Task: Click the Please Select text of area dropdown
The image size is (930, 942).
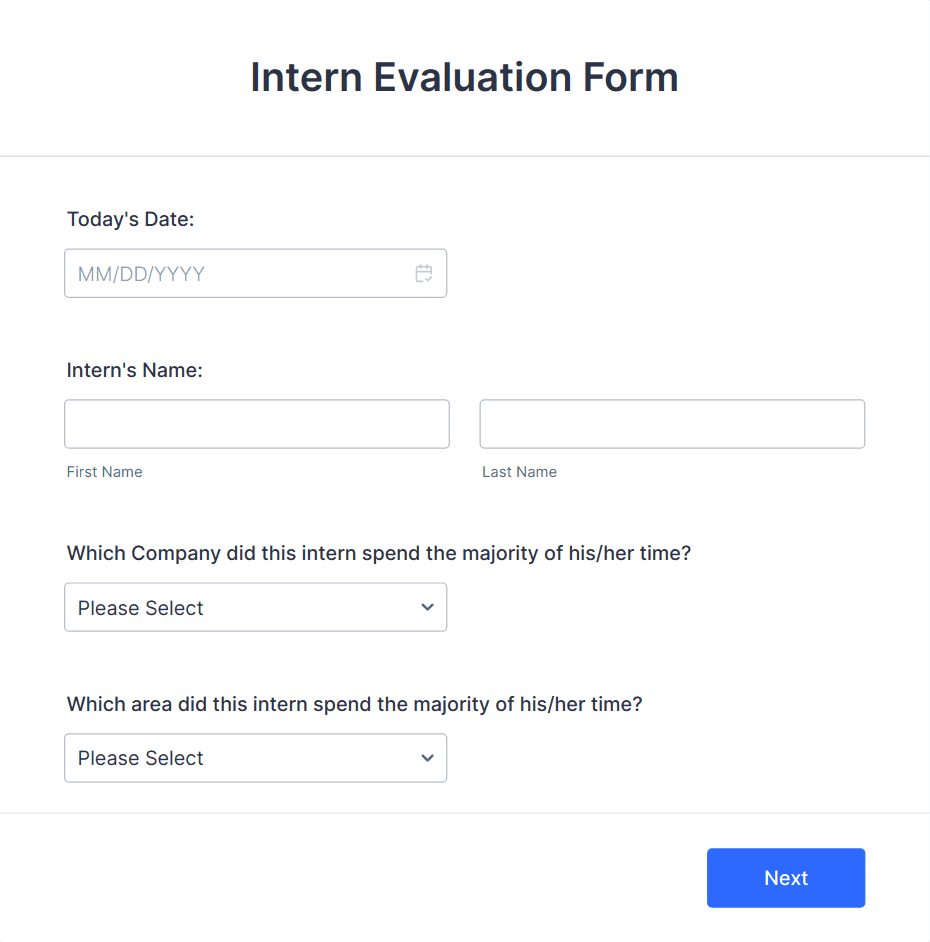Action: click(140, 758)
